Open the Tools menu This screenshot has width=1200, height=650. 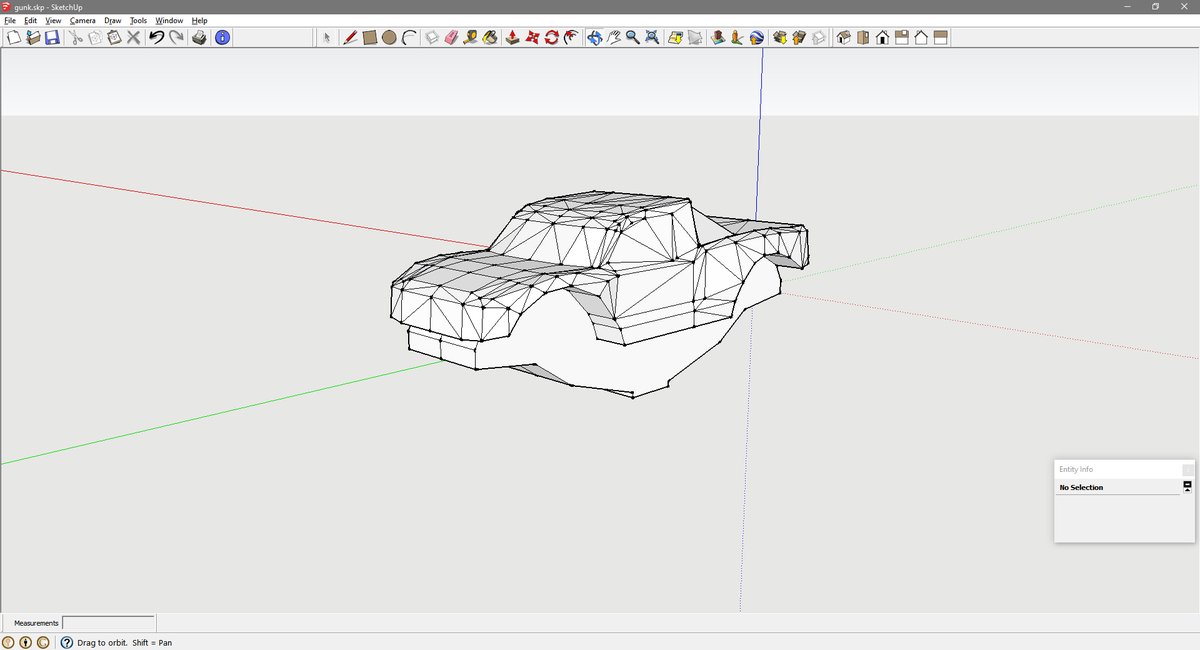tap(138, 20)
